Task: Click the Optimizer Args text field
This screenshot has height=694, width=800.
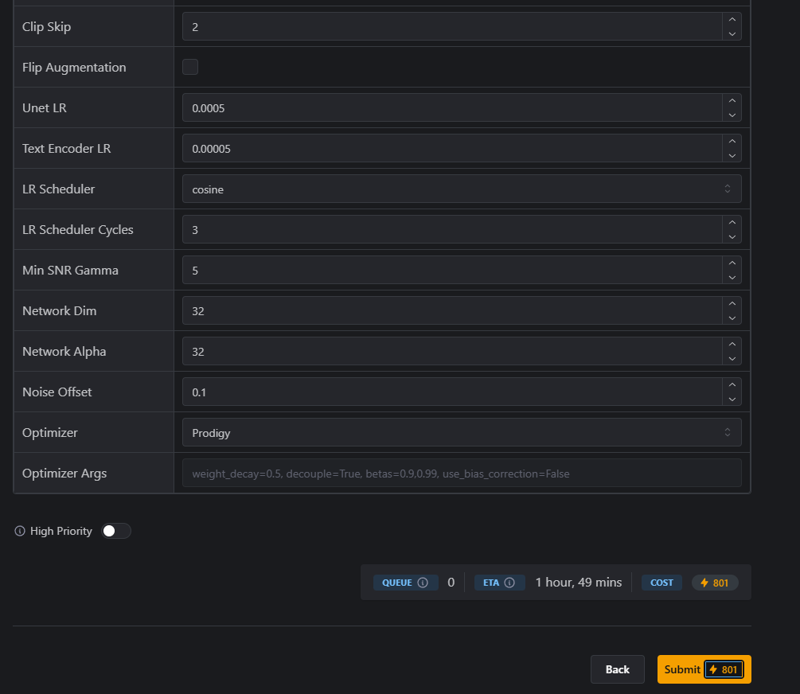Action: point(461,473)
